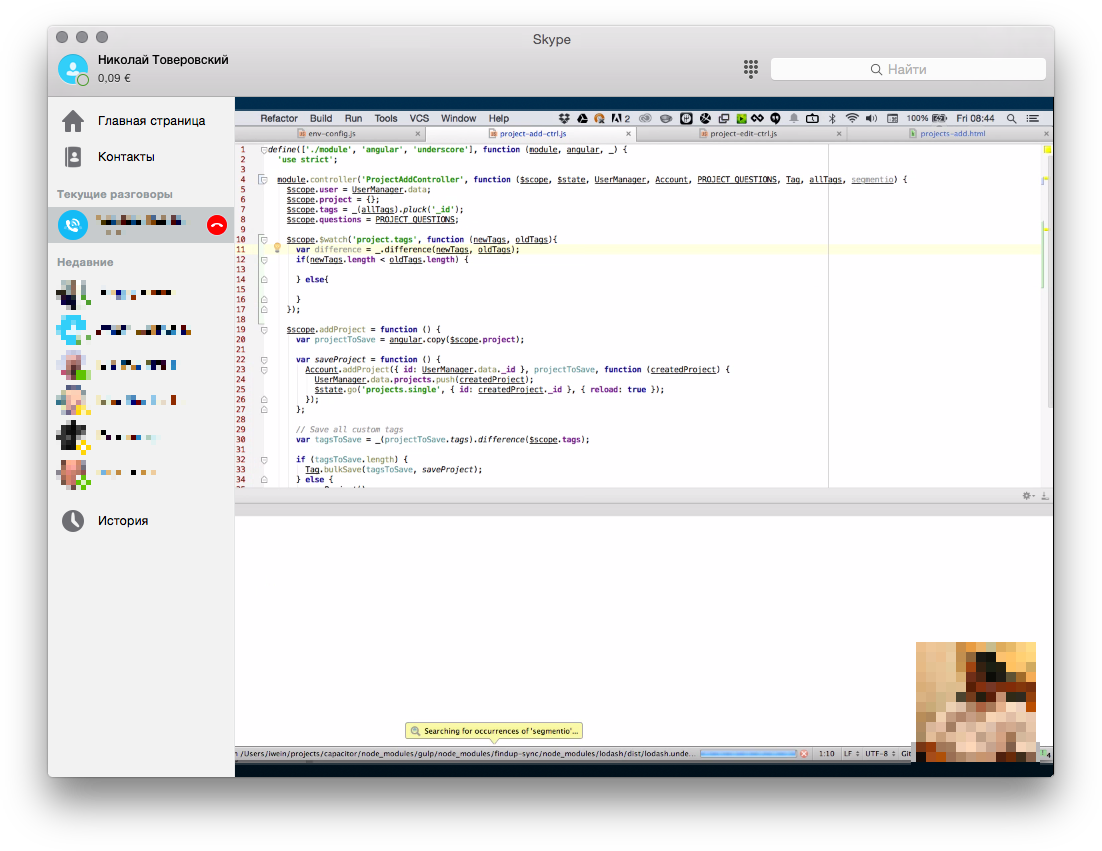
Task: Open the Skype dial pad
Action: click(749, 69)
